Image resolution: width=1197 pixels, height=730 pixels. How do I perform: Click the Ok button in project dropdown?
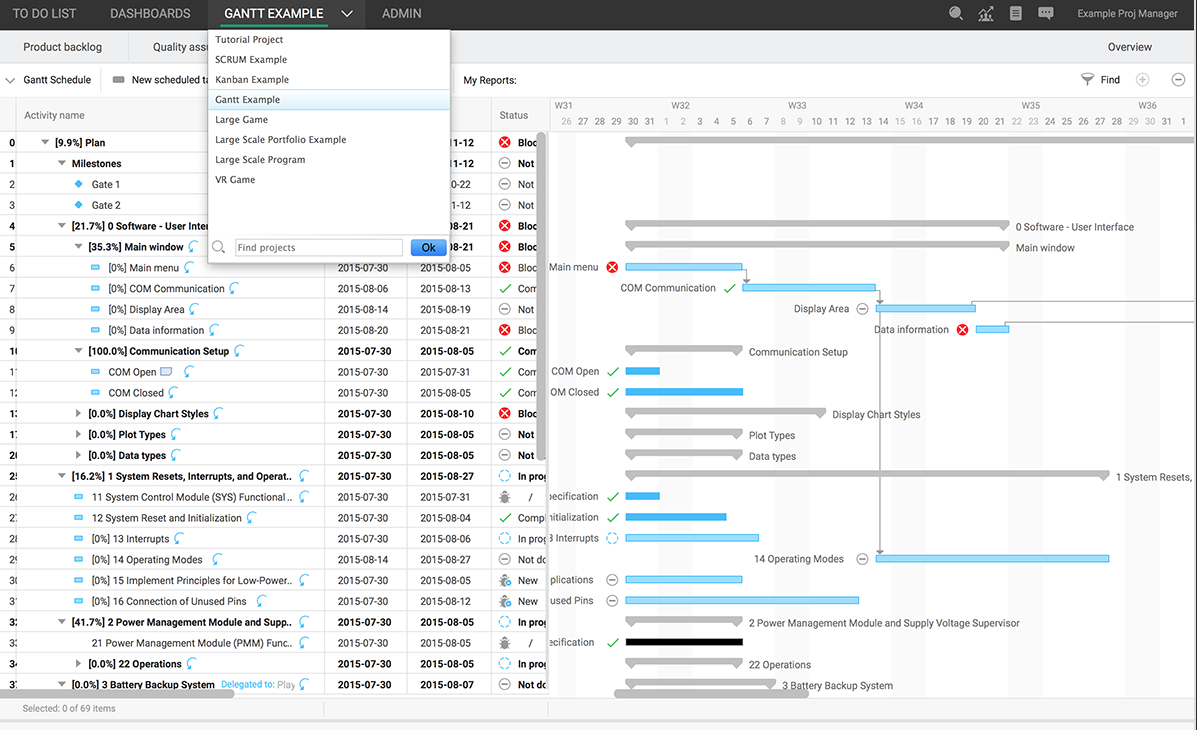pyautogui.click(x=428, y=247)
